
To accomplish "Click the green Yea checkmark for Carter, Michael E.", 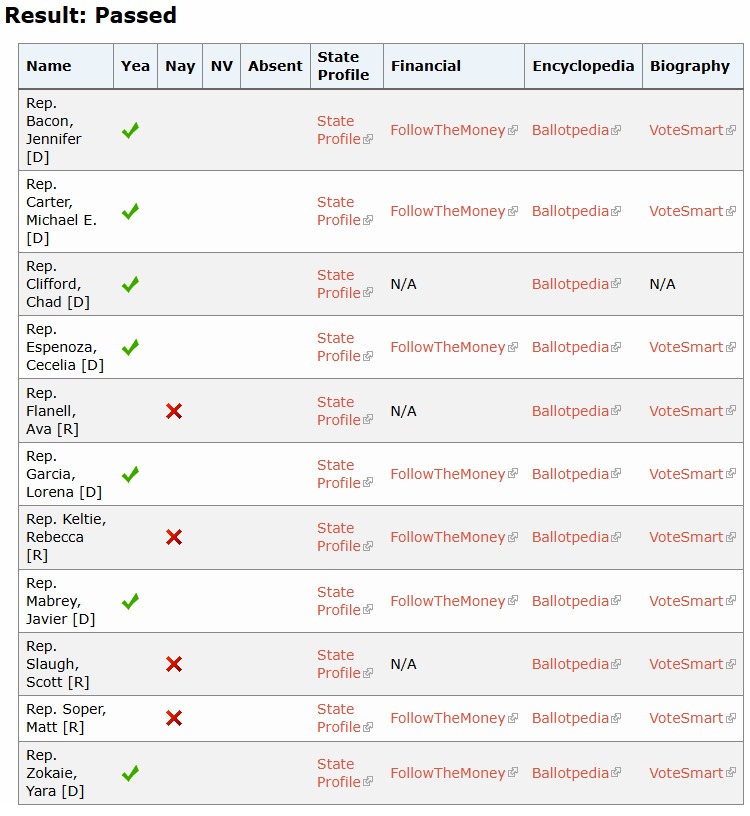I will click(130, 211).
